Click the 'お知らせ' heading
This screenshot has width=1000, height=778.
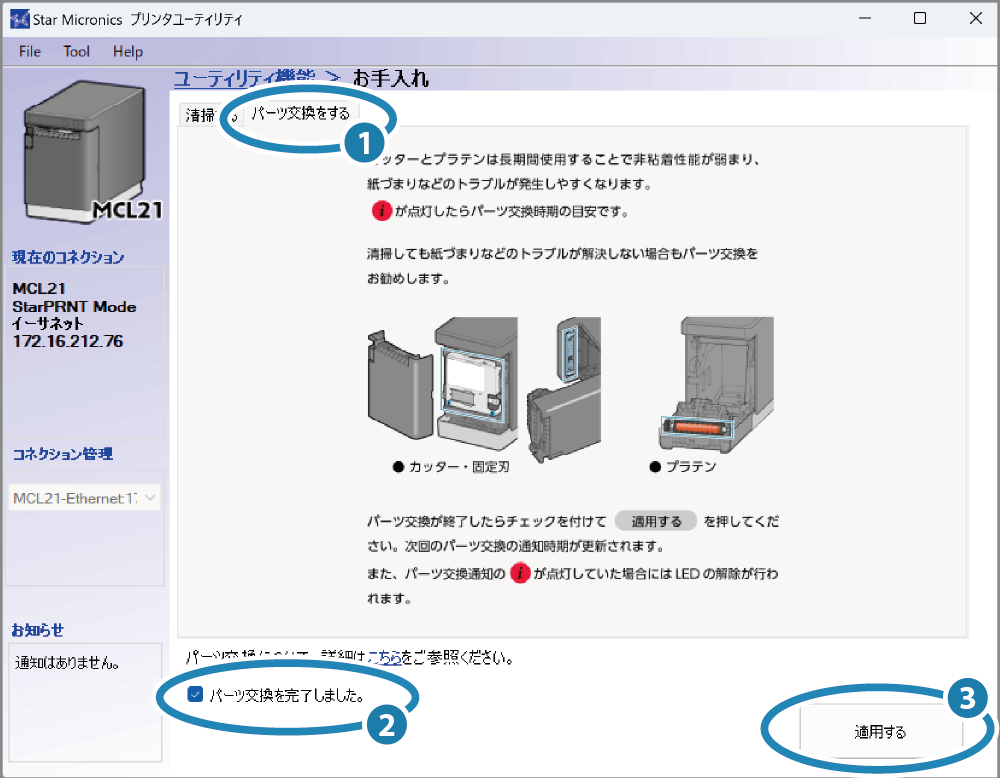click(x=38, y=630)
